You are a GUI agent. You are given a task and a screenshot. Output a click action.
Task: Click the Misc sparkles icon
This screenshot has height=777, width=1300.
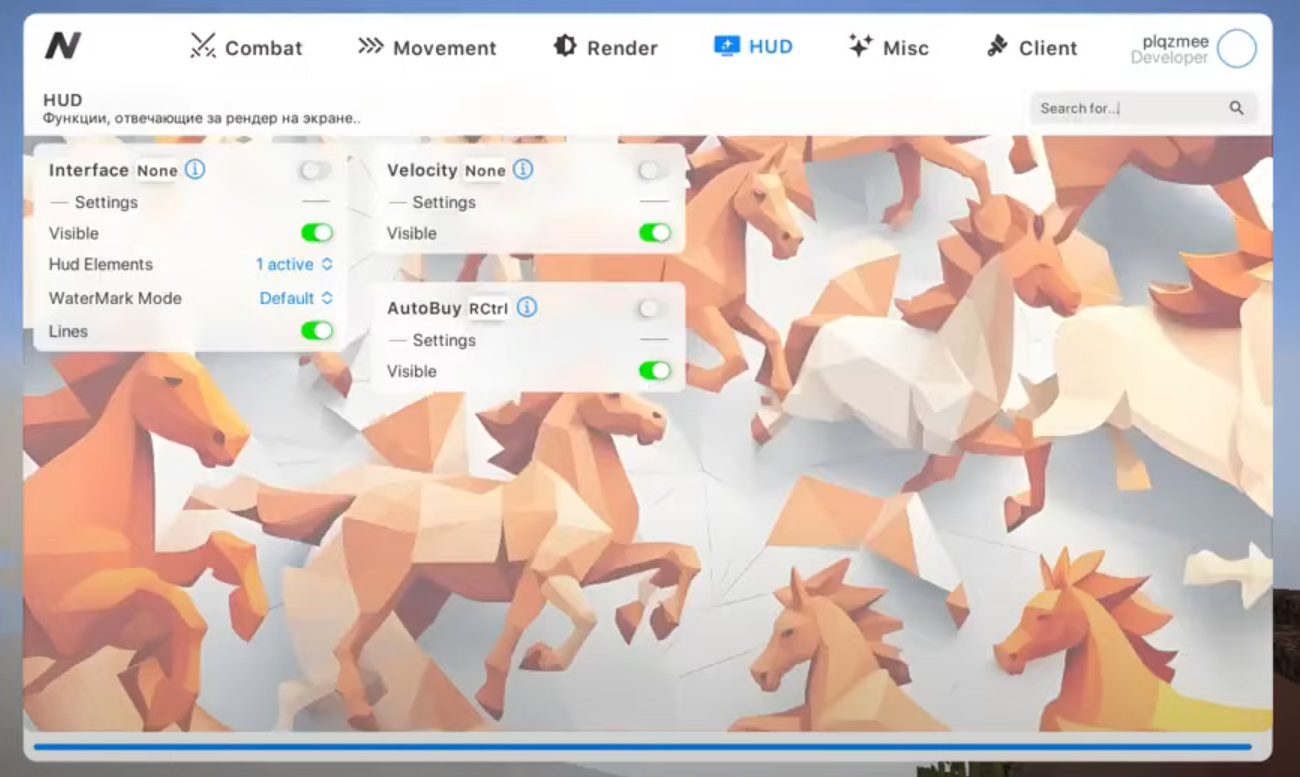coord(860,46)
